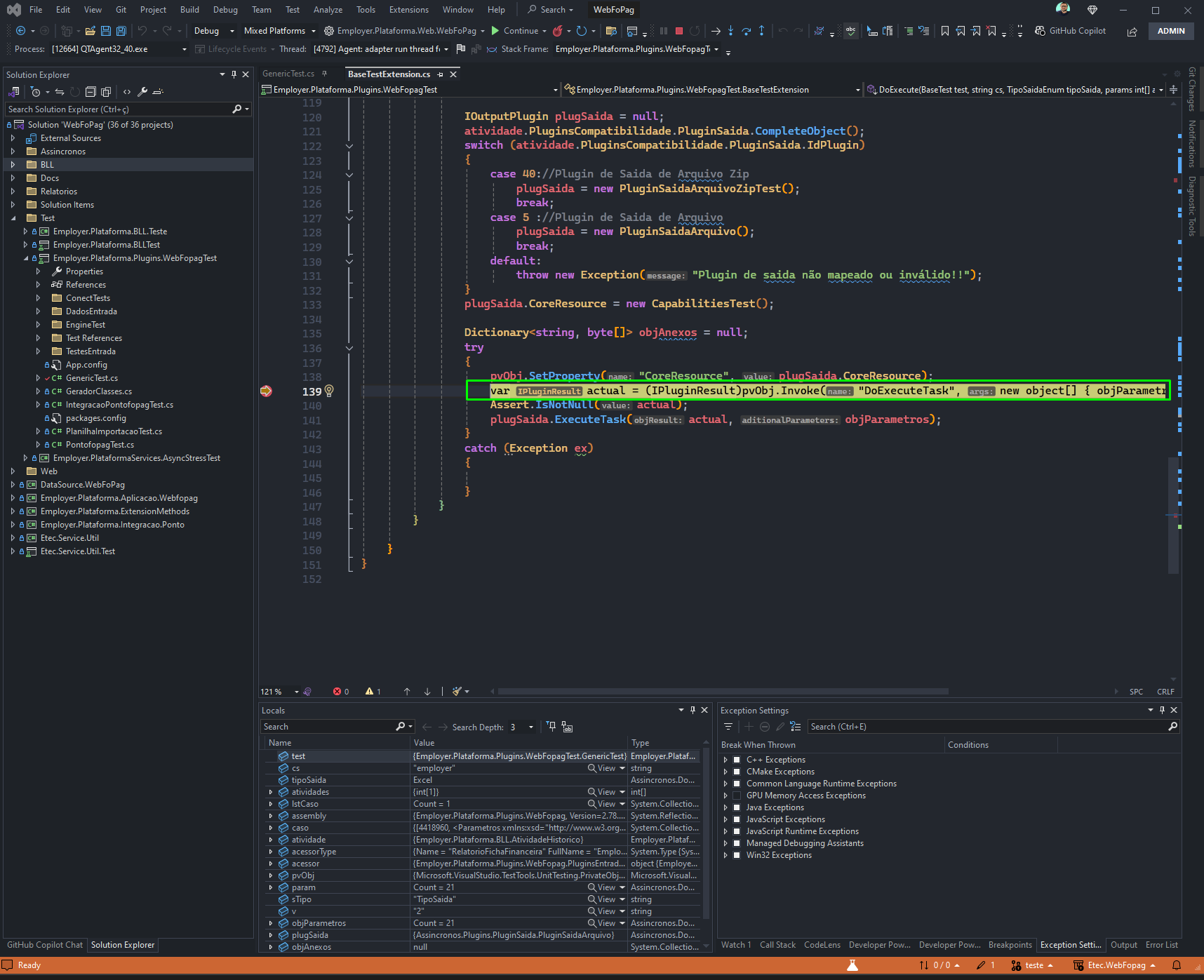Click the editor horizontal scrollbar
Screen dimensions: 1204x980
(723, 691)
